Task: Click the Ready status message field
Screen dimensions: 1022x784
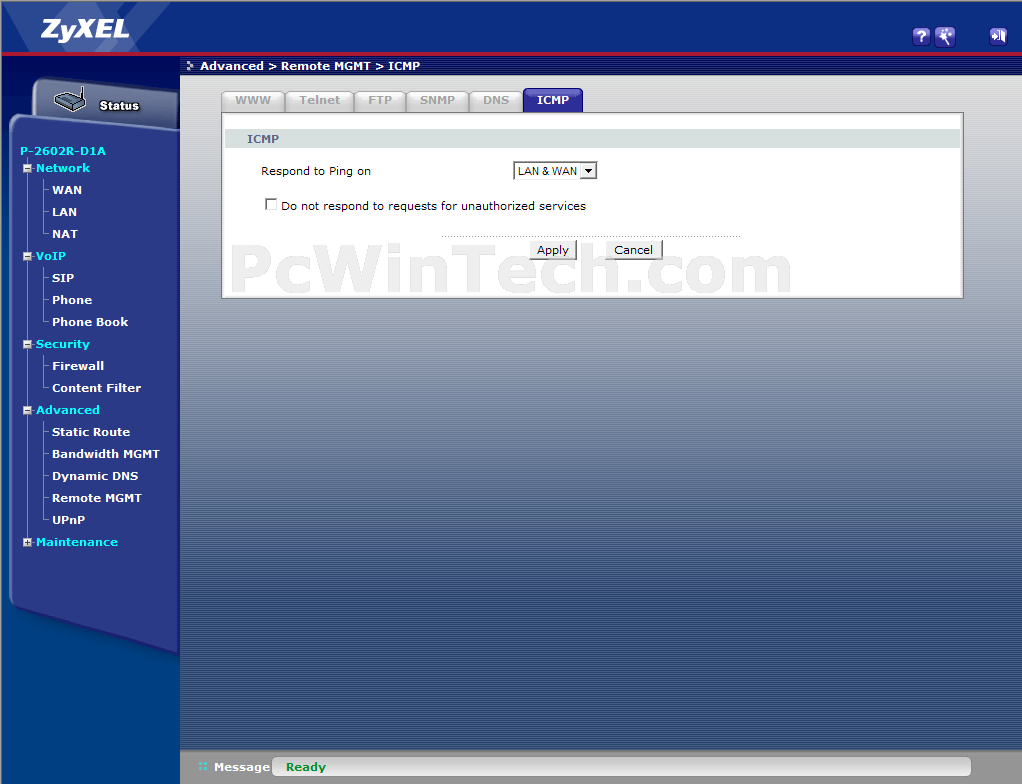Action: tap(621, 767)
